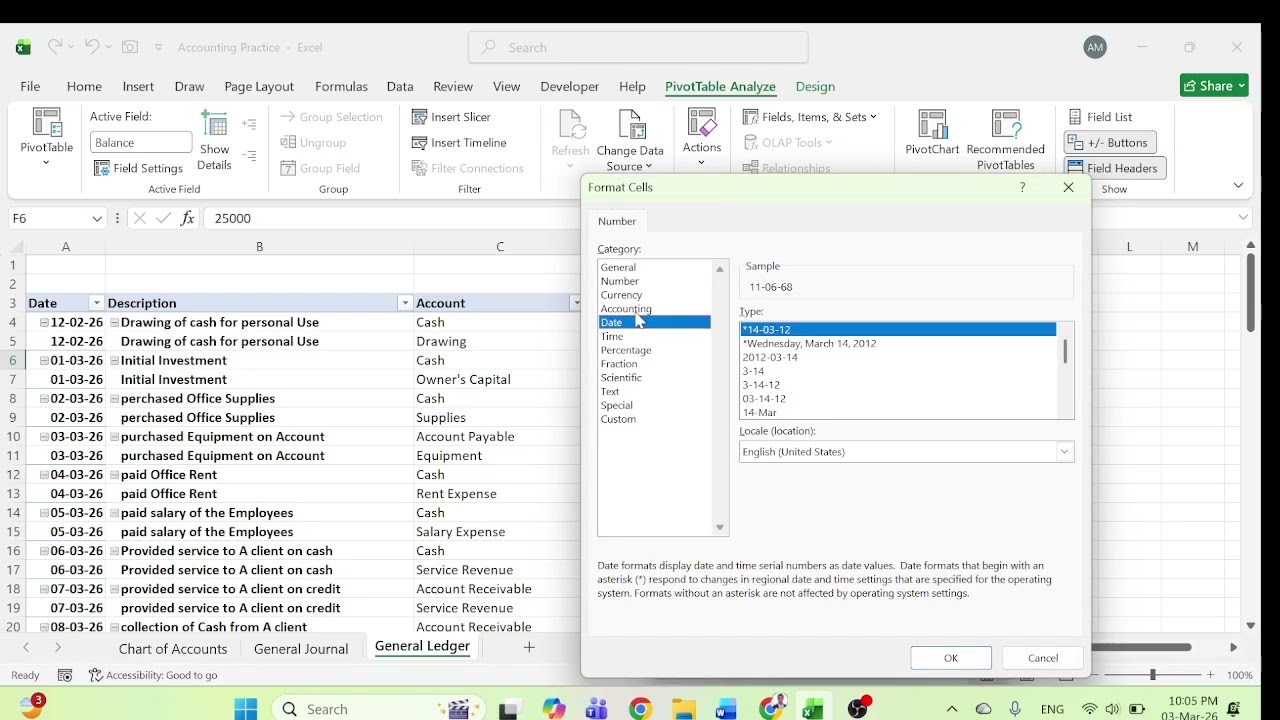Click the Redo icon in title bar
Image resolution: width=1280 pixels, height=720 pixels.
(x=54, y=47)
